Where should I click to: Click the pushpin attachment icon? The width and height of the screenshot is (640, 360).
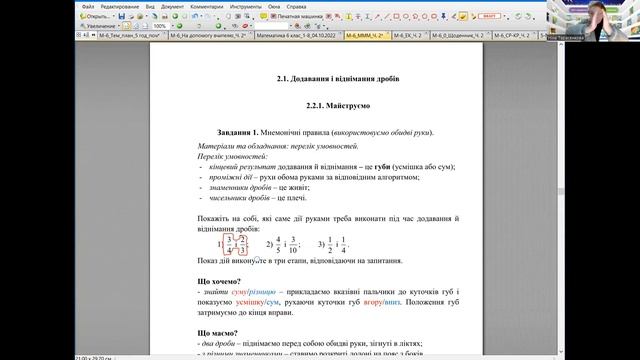click(444, 16)
